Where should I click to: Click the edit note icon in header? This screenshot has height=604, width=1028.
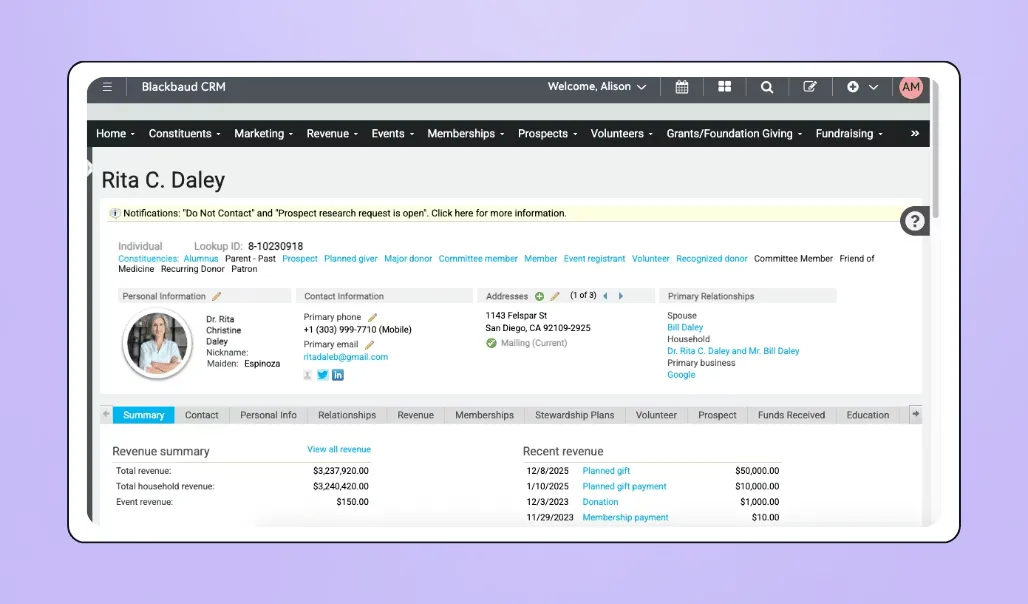click(x=810, y=87)
